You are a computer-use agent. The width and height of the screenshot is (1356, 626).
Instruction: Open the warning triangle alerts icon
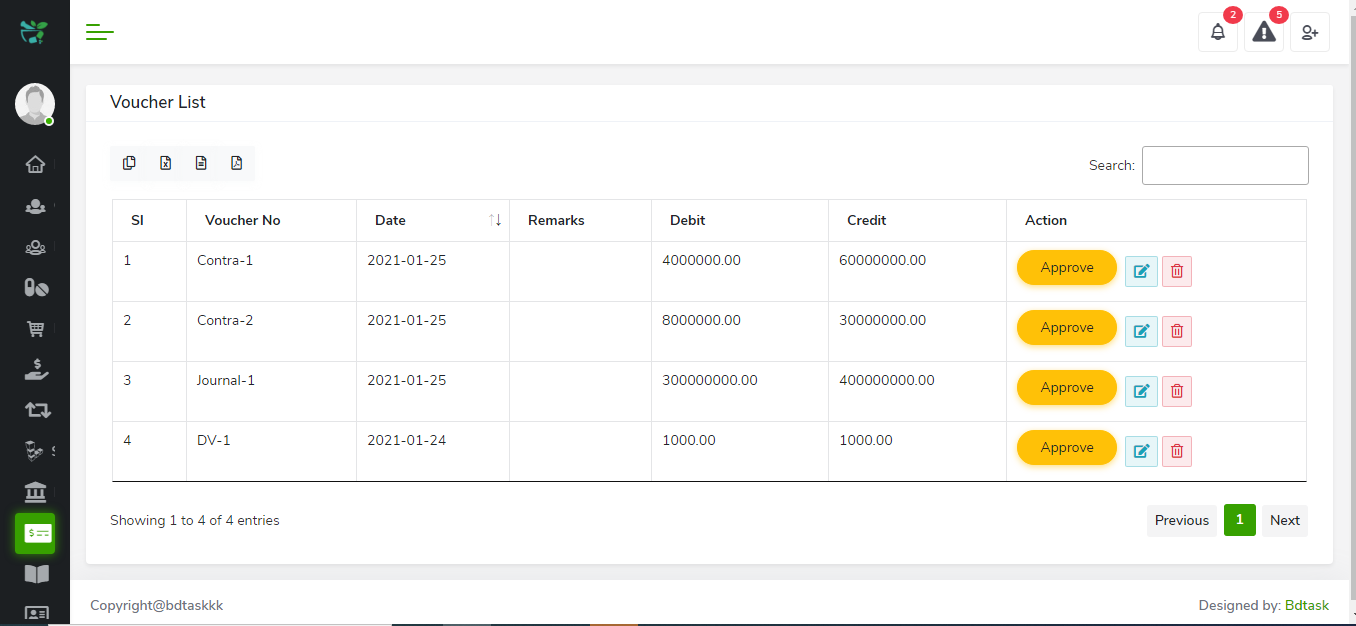[x=1264, y=32]
